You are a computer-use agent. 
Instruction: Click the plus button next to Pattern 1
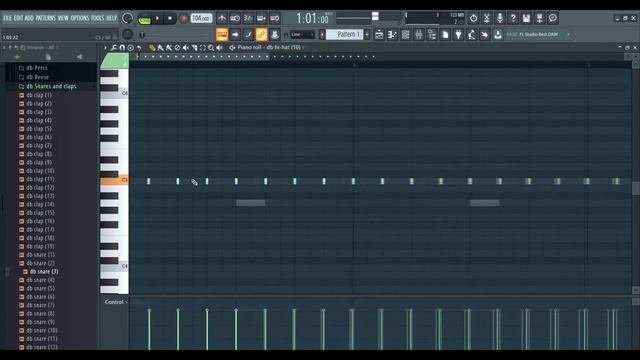pos(367,35)
